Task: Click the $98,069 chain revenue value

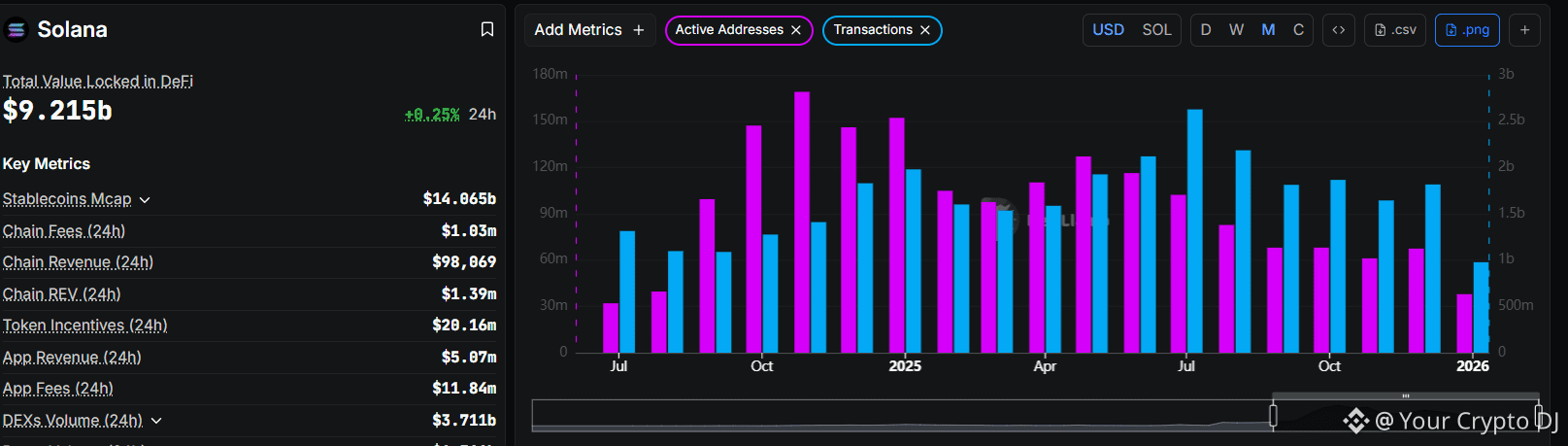Action: [464, 262]
